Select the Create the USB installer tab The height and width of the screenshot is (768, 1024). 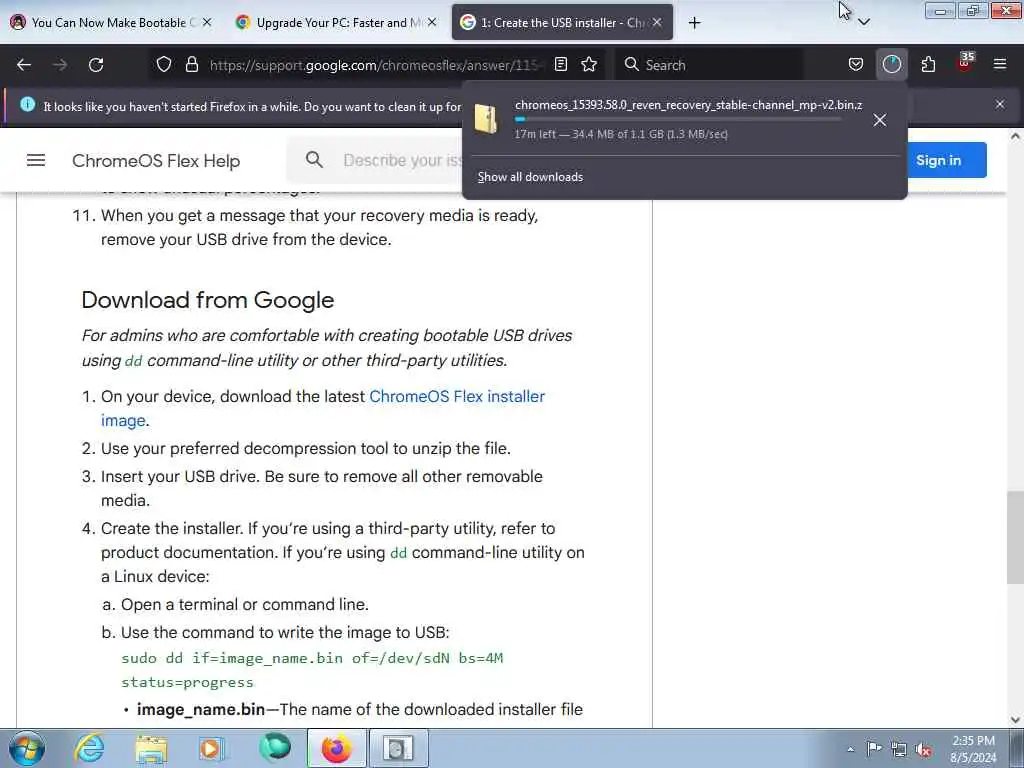point(562,23)
